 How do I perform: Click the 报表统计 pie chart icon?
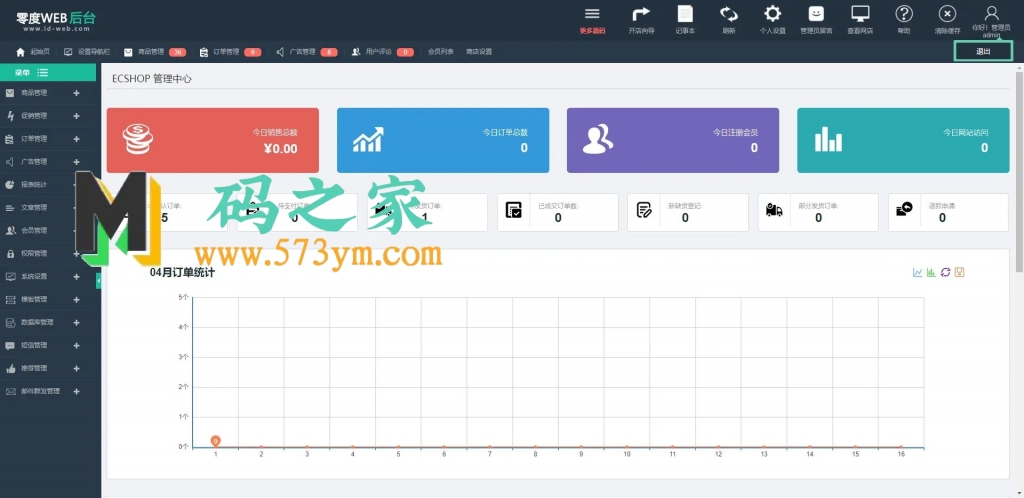pyautogui.click(x=10, y=185)
